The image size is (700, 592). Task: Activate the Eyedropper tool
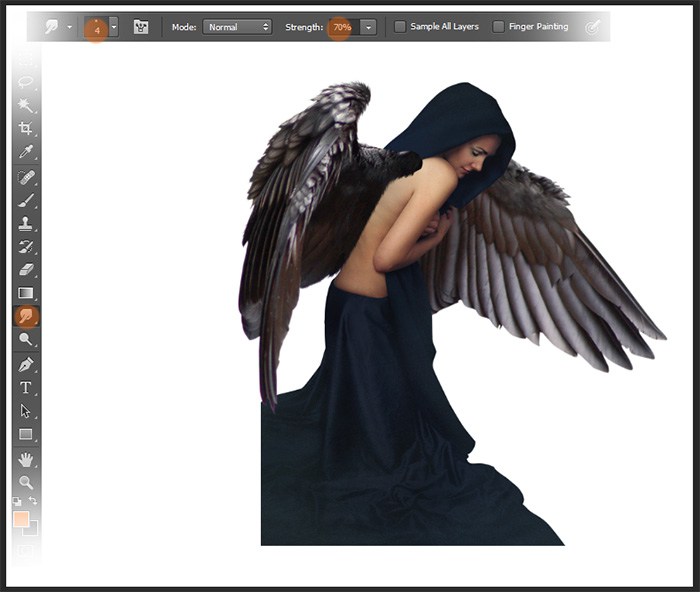pyautogui.click(x=25, y=152)
